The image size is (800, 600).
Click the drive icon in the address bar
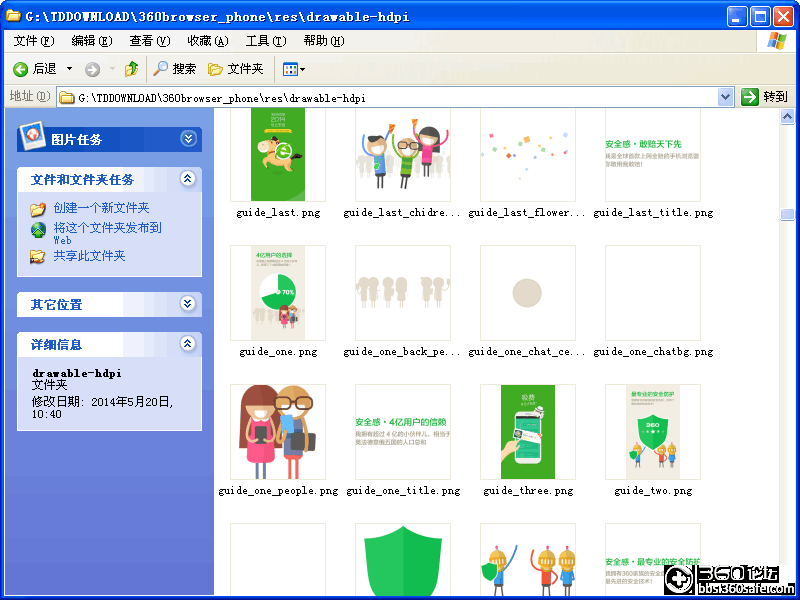click(x=65, y=96)
